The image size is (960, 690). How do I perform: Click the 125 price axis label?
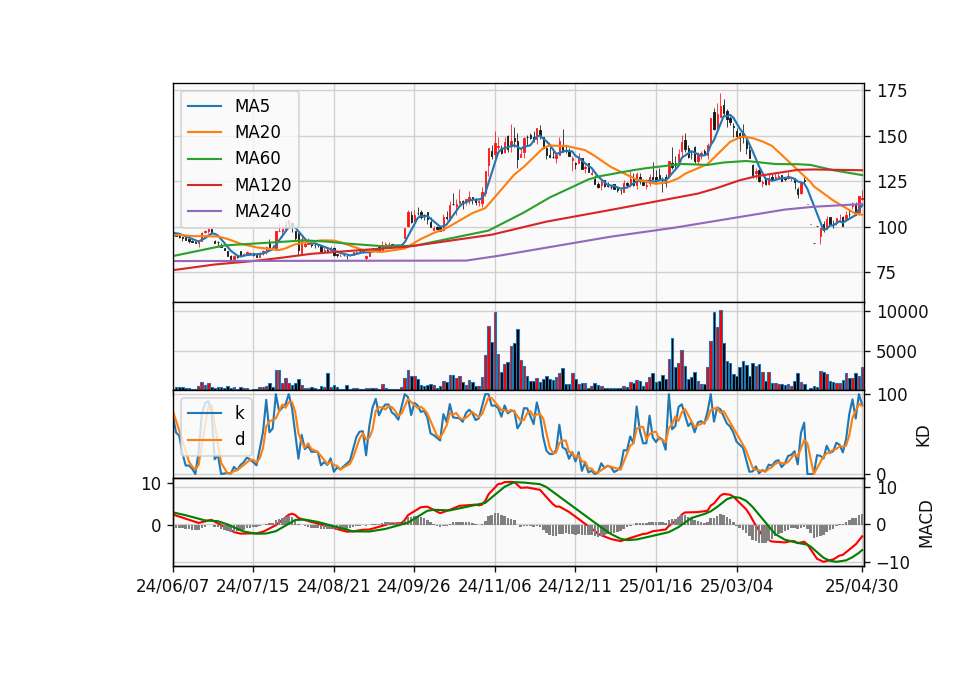pyautogui.click(x=892, y=182)
